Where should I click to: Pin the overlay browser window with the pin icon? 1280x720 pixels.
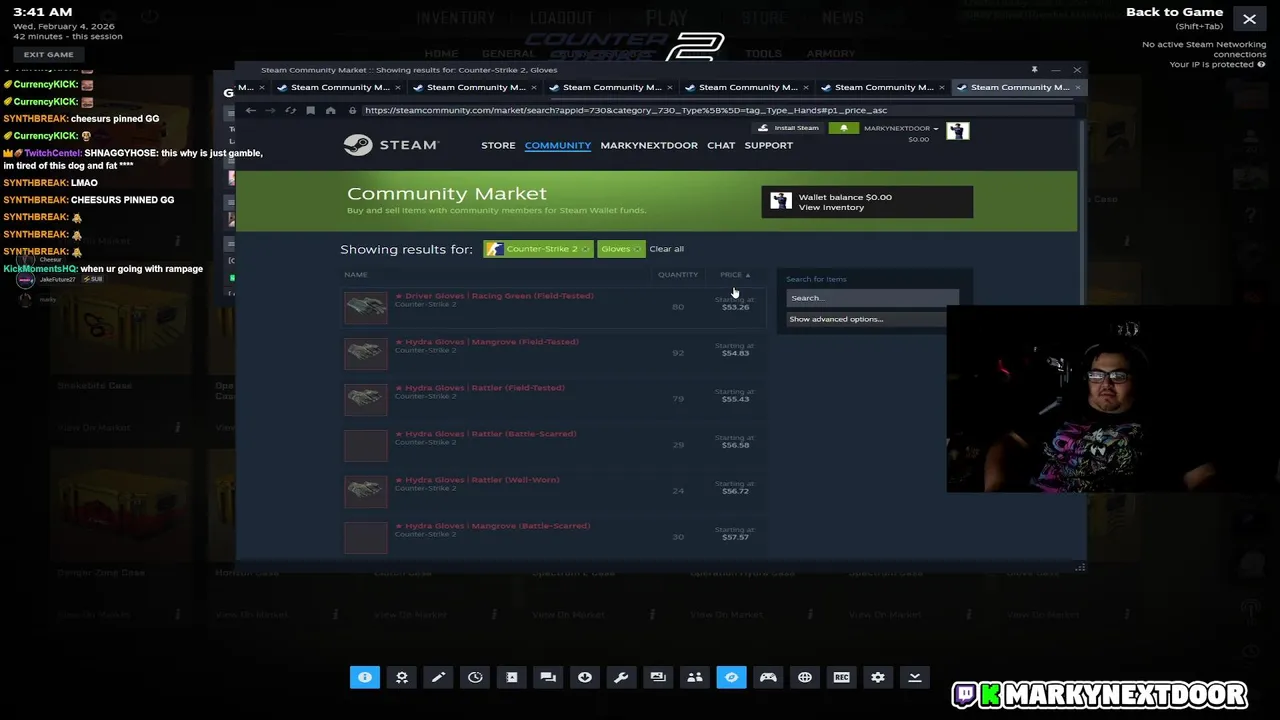point(1034,70)
